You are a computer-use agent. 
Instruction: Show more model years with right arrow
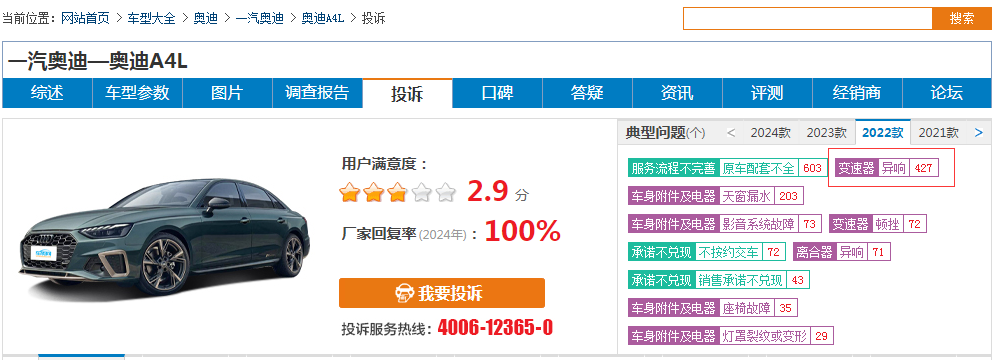(x=978, y=133)
